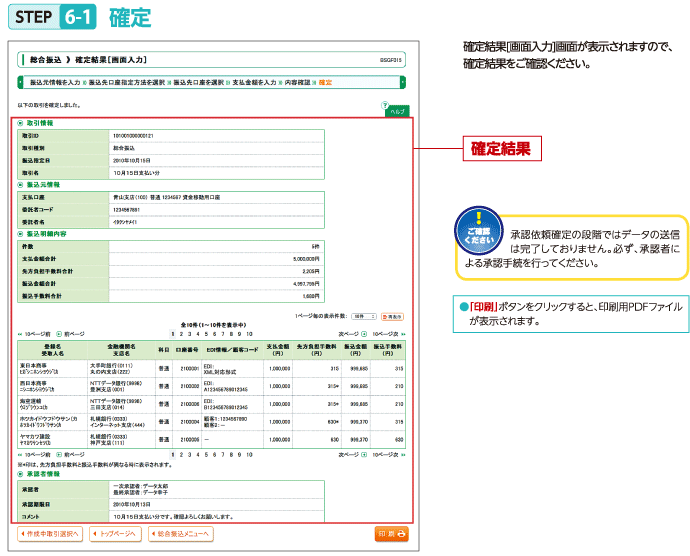Click the 再表示 refresh button
This screenshot has height=556, width=690.
[x=392, y=317]
